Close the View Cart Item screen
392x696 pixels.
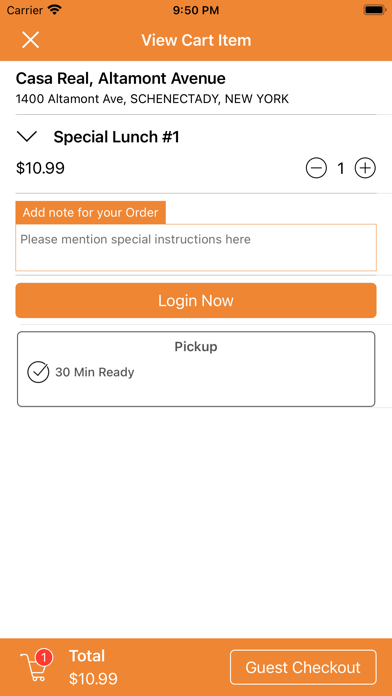point(31,40)
